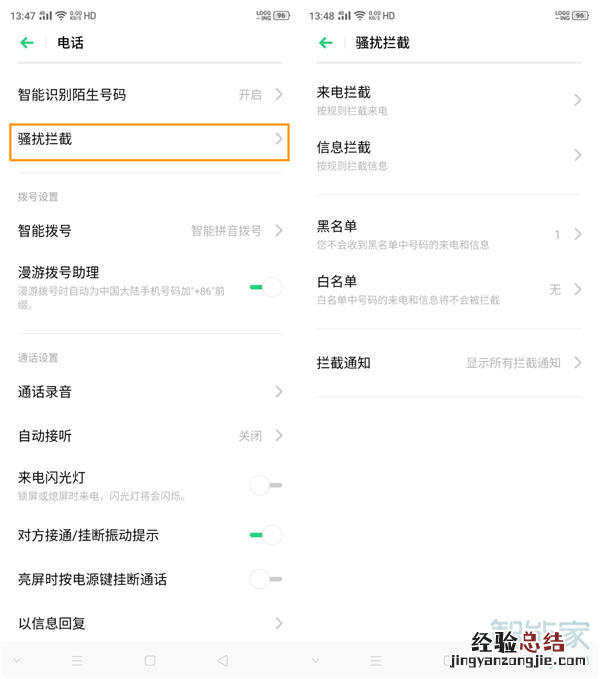Expand 拦截通知 option chevron
The height and width of the screenshot is (679, 600).
[578, 363]
